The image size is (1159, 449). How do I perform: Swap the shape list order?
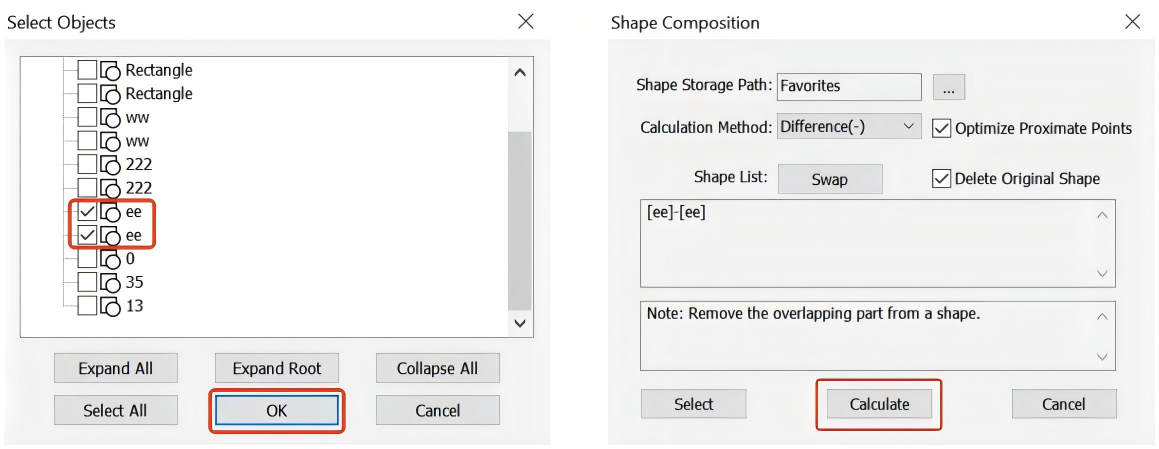click(830, 179)
